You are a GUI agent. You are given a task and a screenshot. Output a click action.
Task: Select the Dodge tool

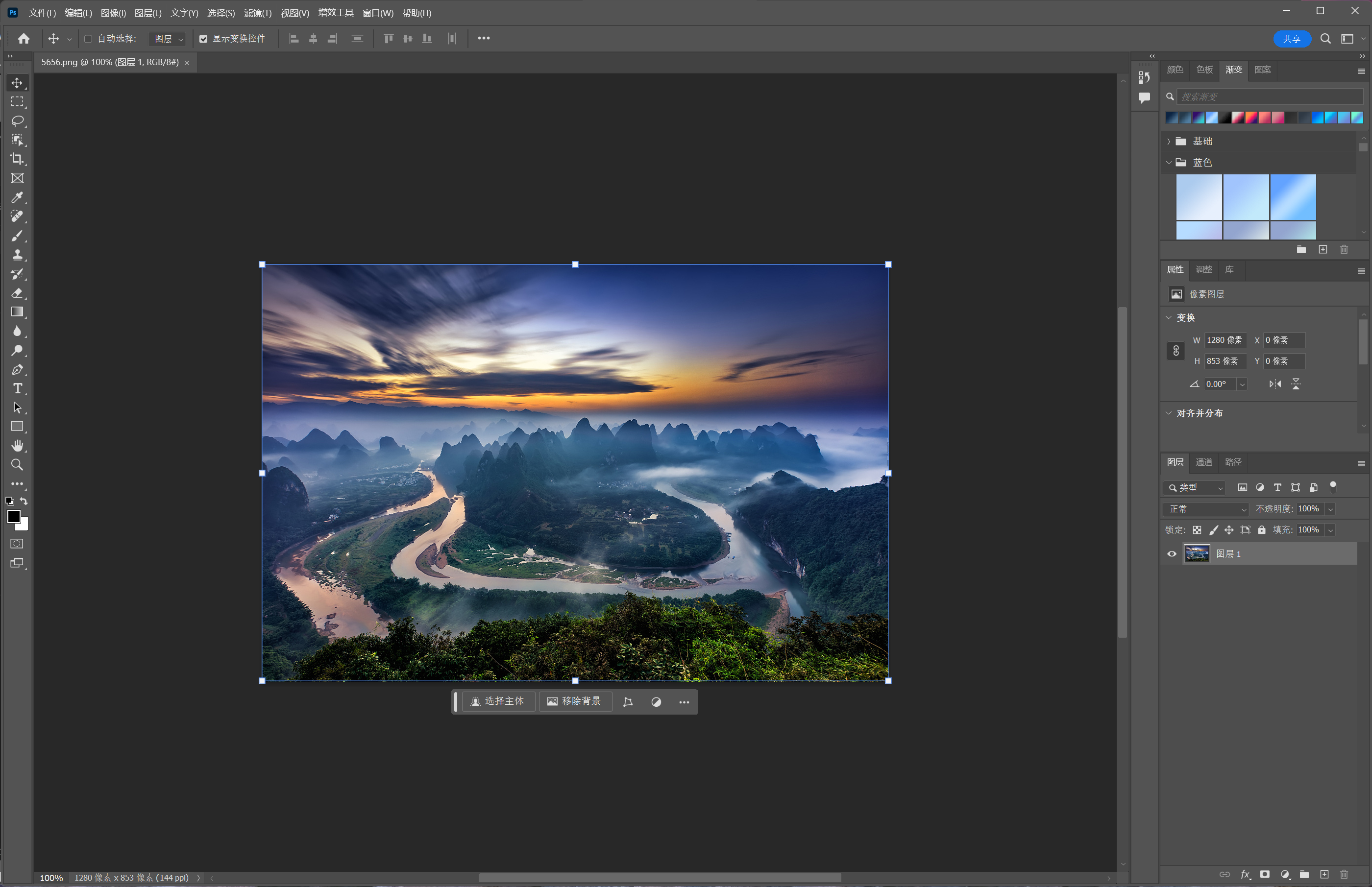click(17, 350)
